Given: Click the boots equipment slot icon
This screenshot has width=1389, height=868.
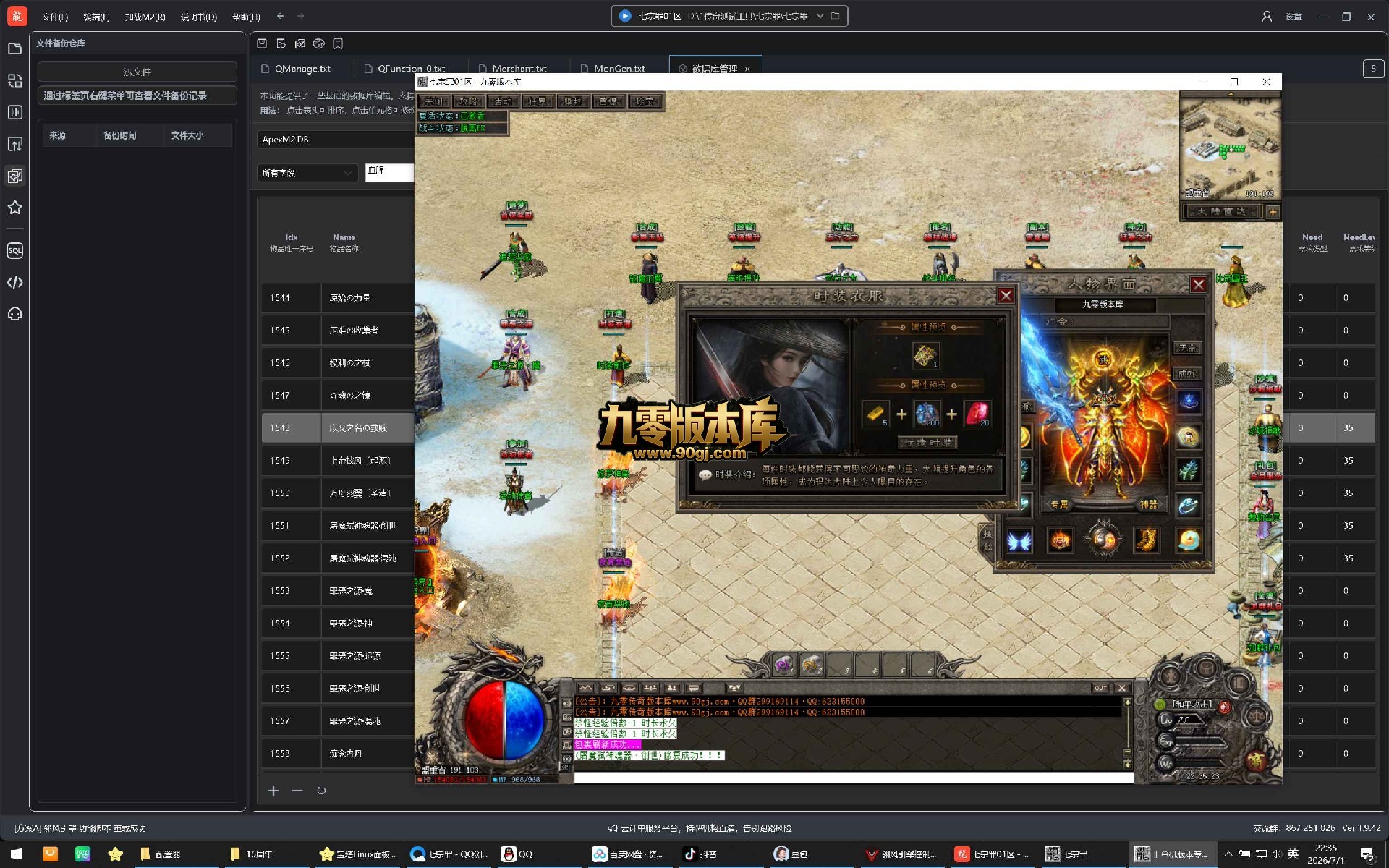Looking at the screenshot, I should 1146,540.
